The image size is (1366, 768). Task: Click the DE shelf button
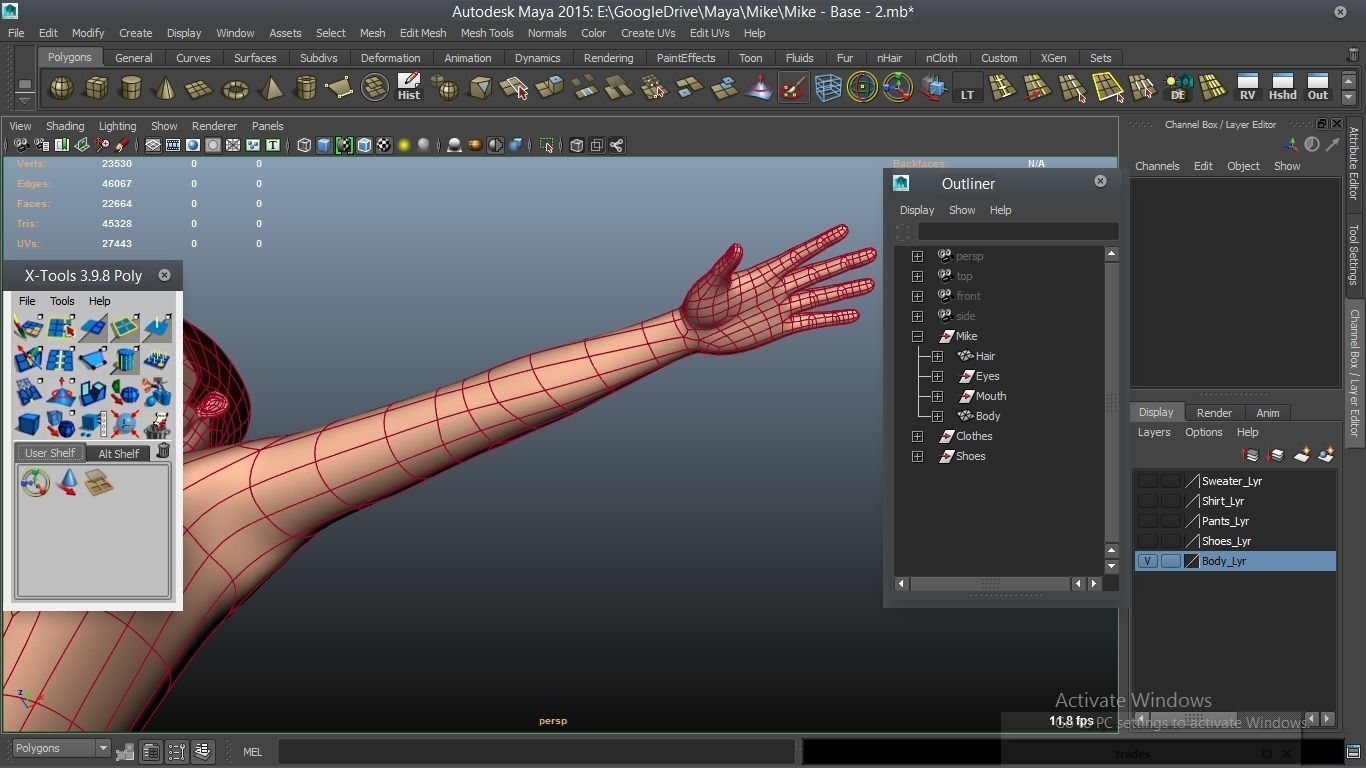coord(1178,88)
